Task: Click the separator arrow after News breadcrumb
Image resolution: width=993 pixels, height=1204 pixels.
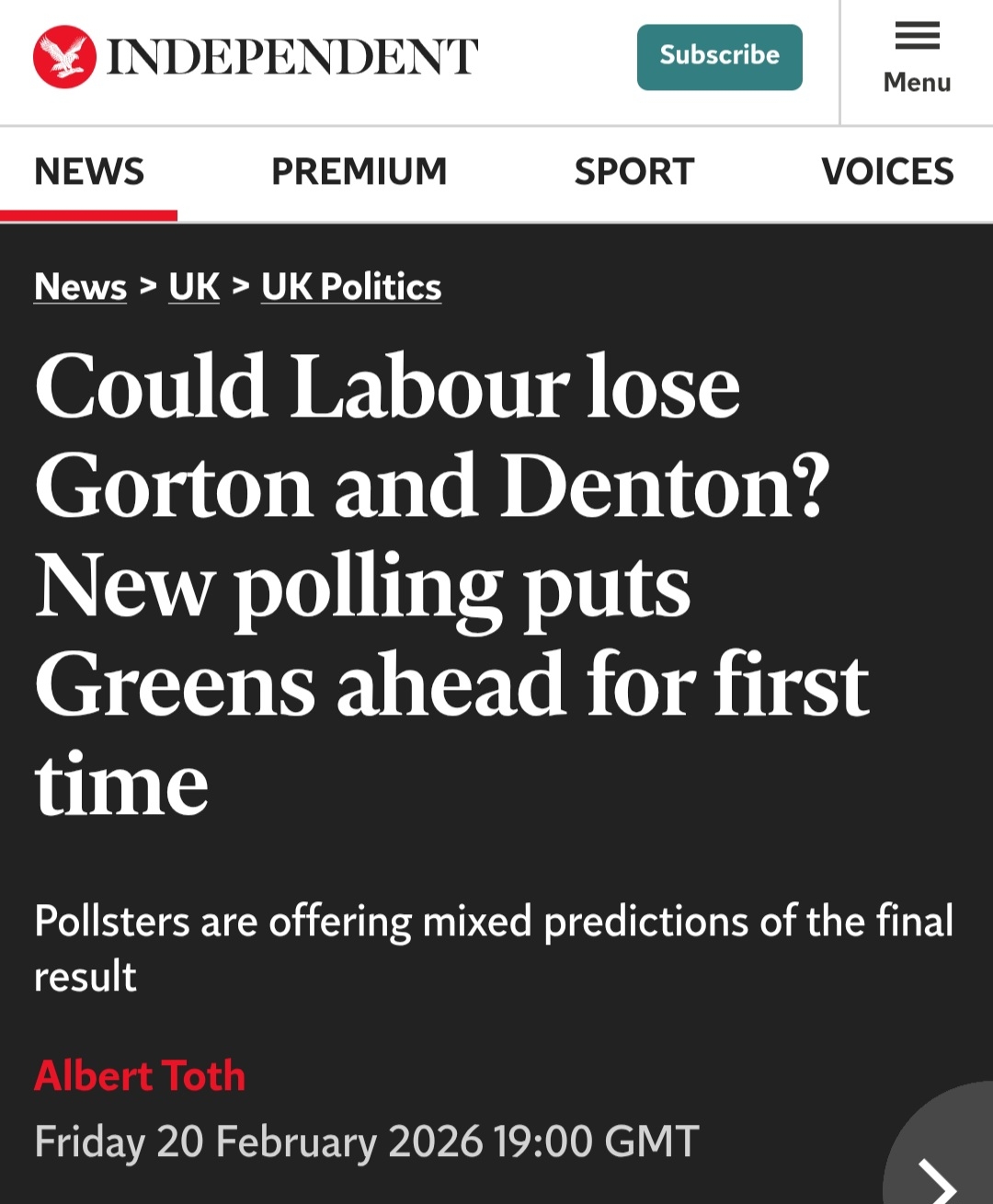Action: (148, 286)
